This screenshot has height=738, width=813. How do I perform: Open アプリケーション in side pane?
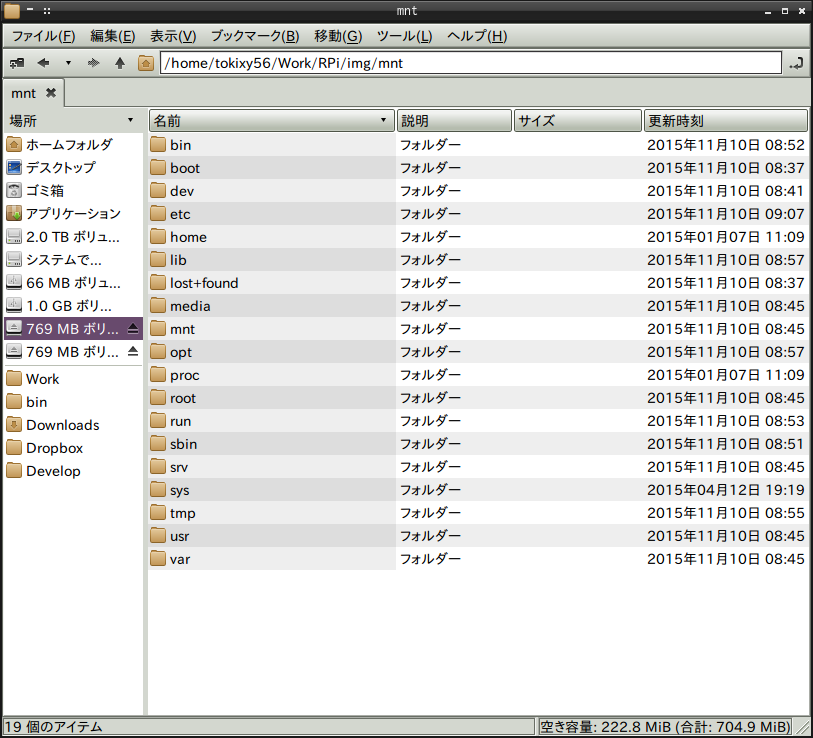click(x=73, y=214)
